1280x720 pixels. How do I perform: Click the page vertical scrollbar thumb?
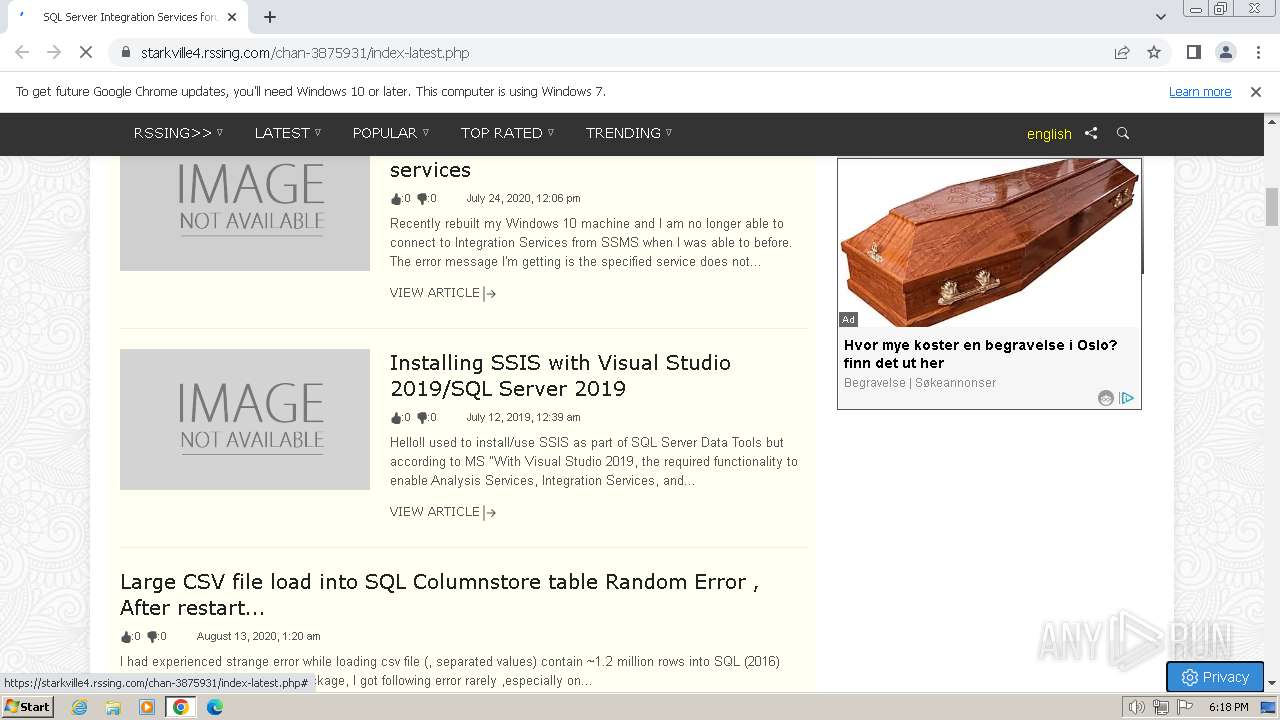(x=1272, y=207)
